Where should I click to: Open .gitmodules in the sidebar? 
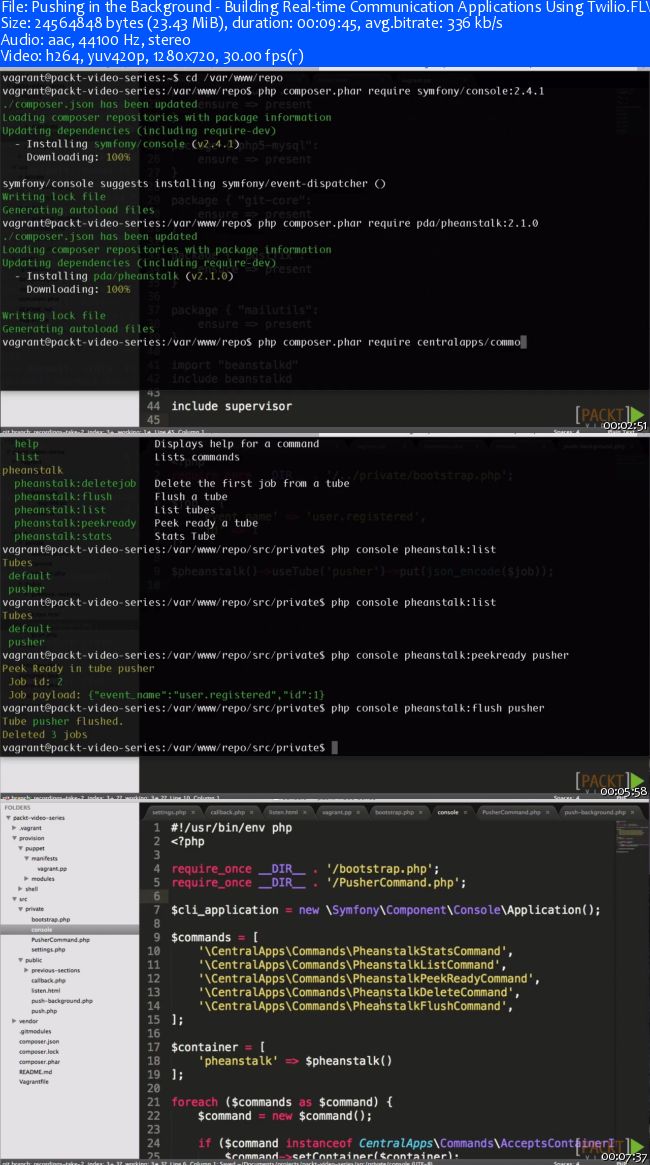point(35,1031)
